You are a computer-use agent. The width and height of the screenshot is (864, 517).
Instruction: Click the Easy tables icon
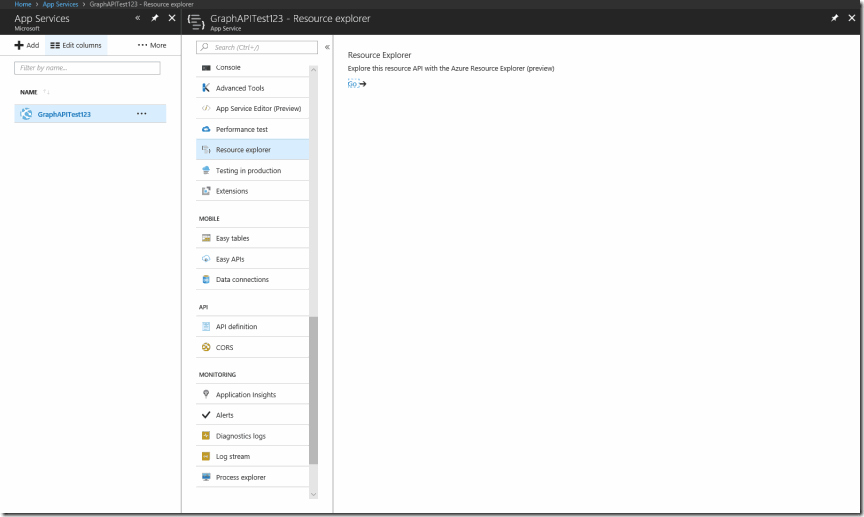click(x=206, y=238)
